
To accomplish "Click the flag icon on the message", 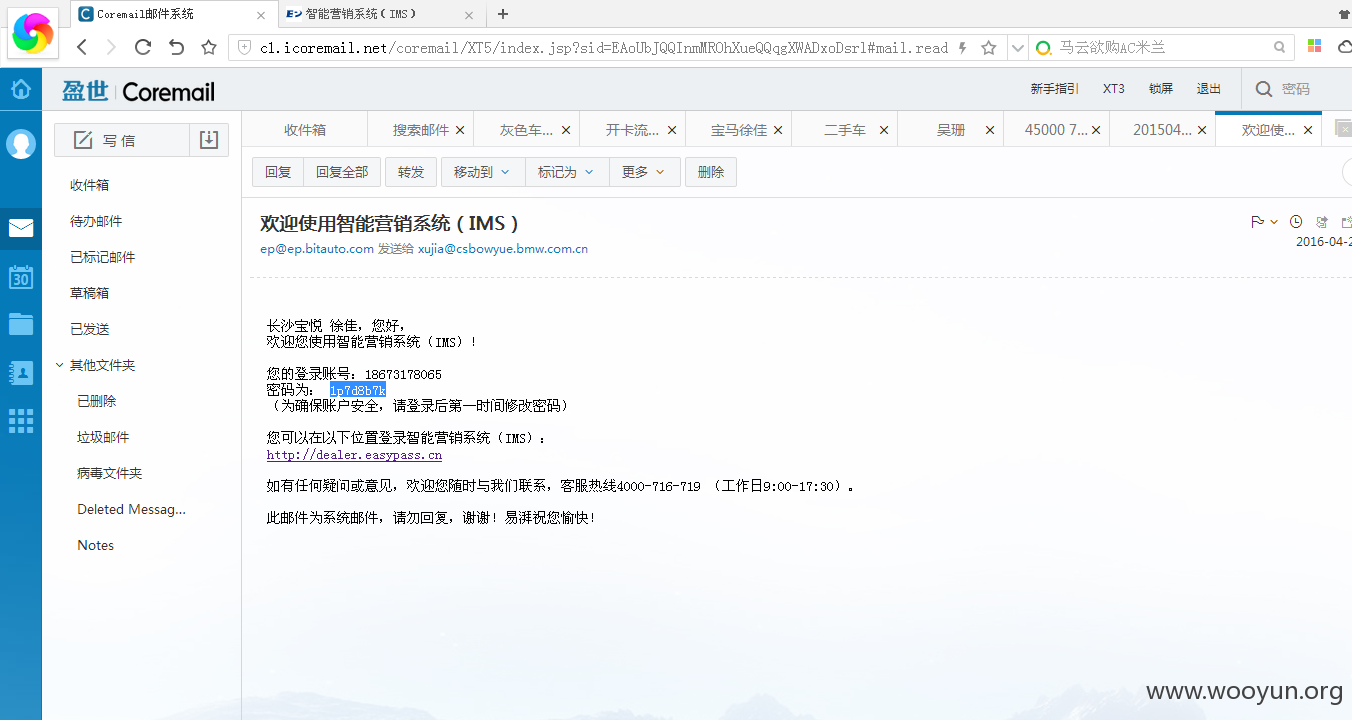I will (1257, 222).
